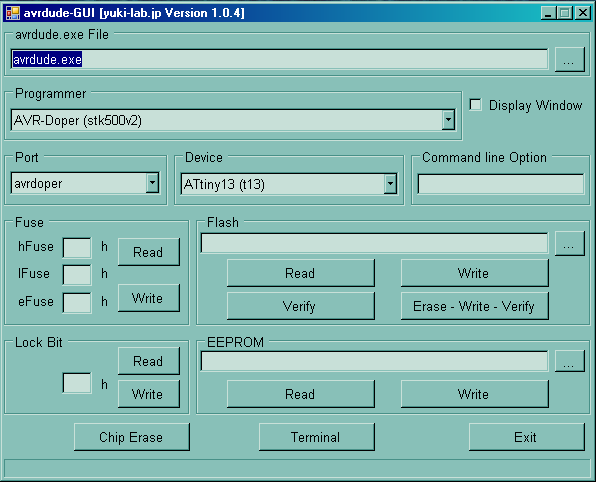Browse for an EEPROM file
Image resolution: width=596 pixels, height=482 pixels.
[x=569, y=361]
